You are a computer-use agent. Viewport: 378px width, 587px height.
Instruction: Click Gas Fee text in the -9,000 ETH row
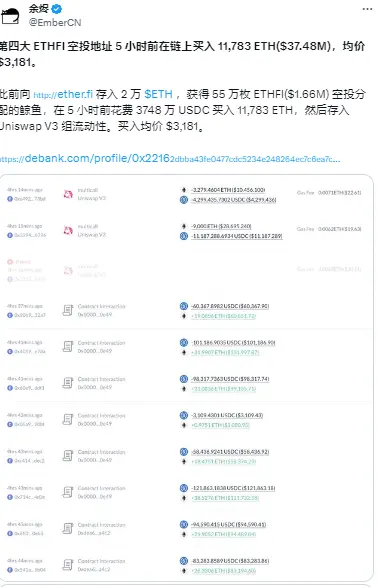(x=329, y=229)
